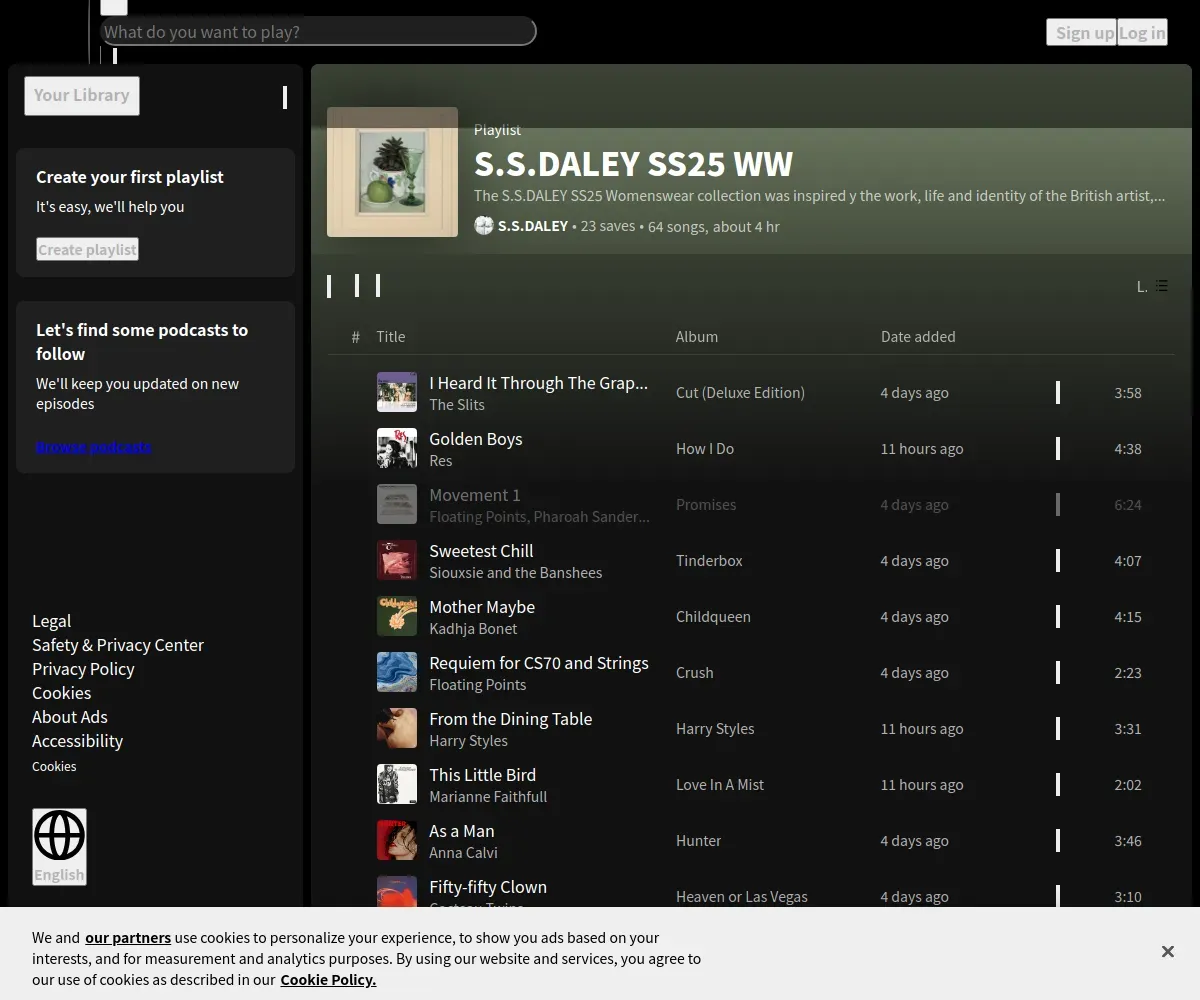Open the track 'This Little Bird'
Image resolution: width=1200 pixels, height=1000 pixels.
point(483,775)
